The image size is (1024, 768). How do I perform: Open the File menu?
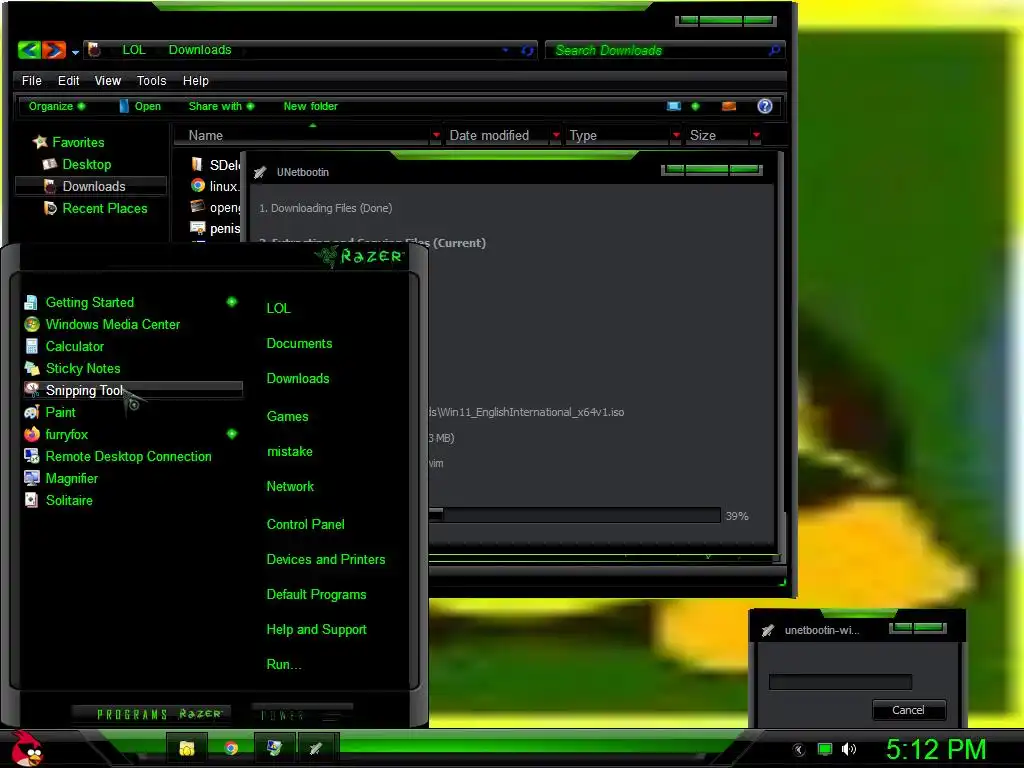(x=31, y=81)
